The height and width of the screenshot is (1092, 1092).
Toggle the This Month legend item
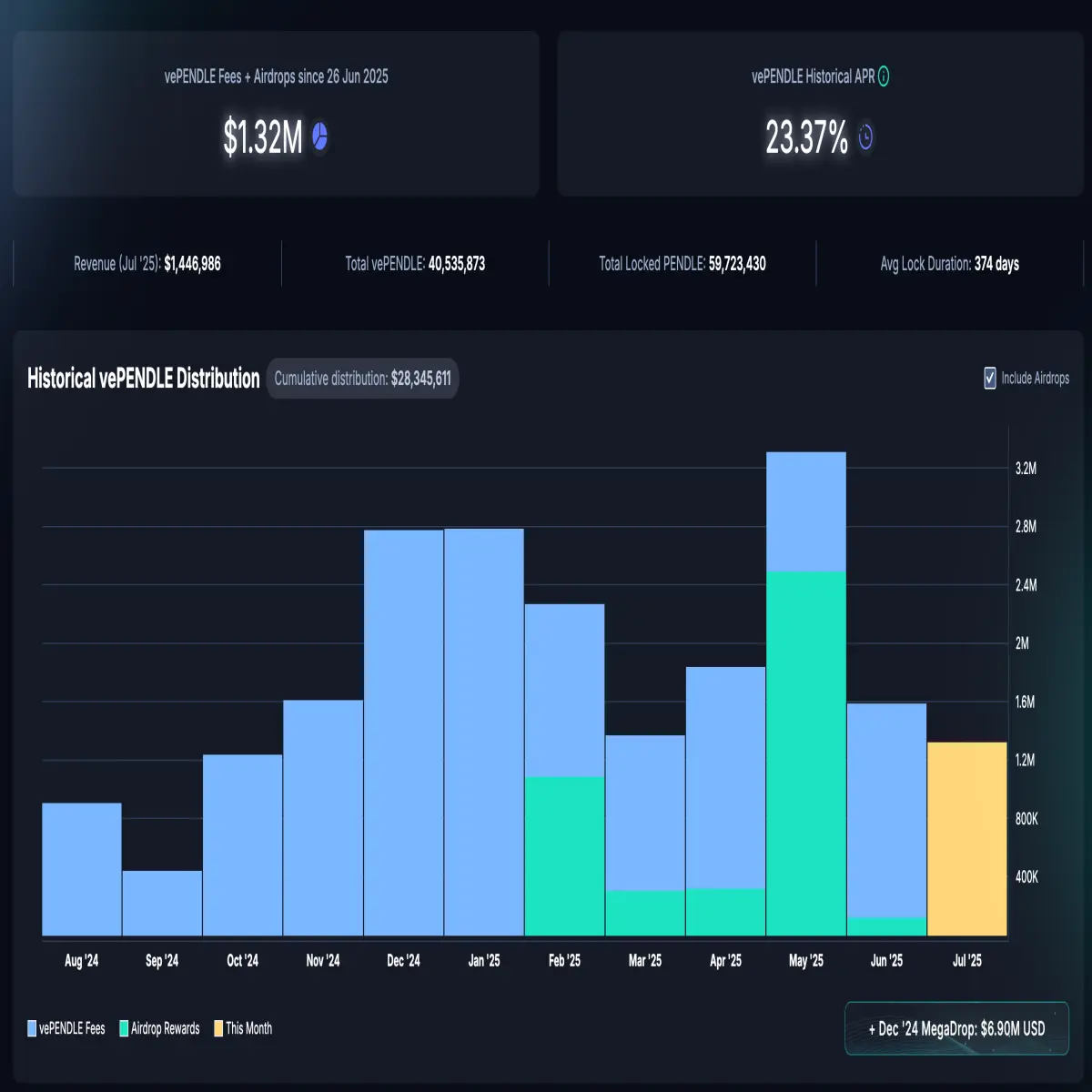pos(243,1028)
